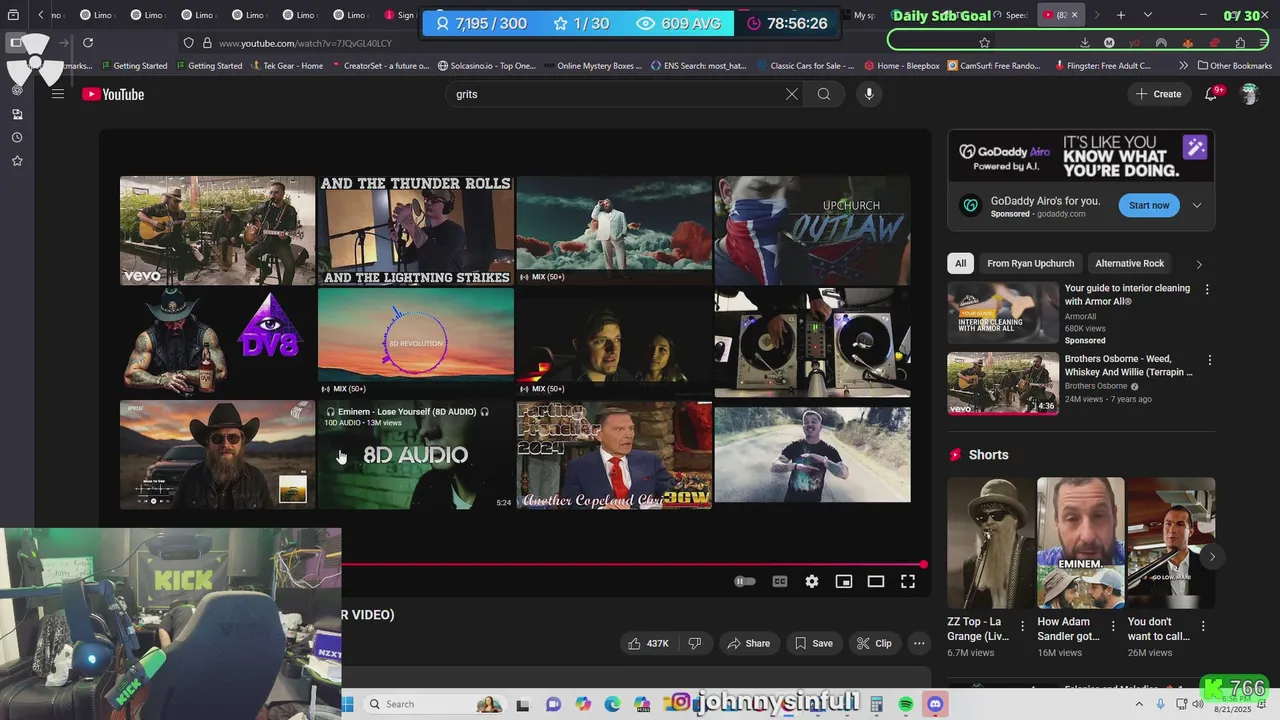This screenshot has height=720, width=1280.
Task: Open the account avatar menu
Action: point(1250,94)
